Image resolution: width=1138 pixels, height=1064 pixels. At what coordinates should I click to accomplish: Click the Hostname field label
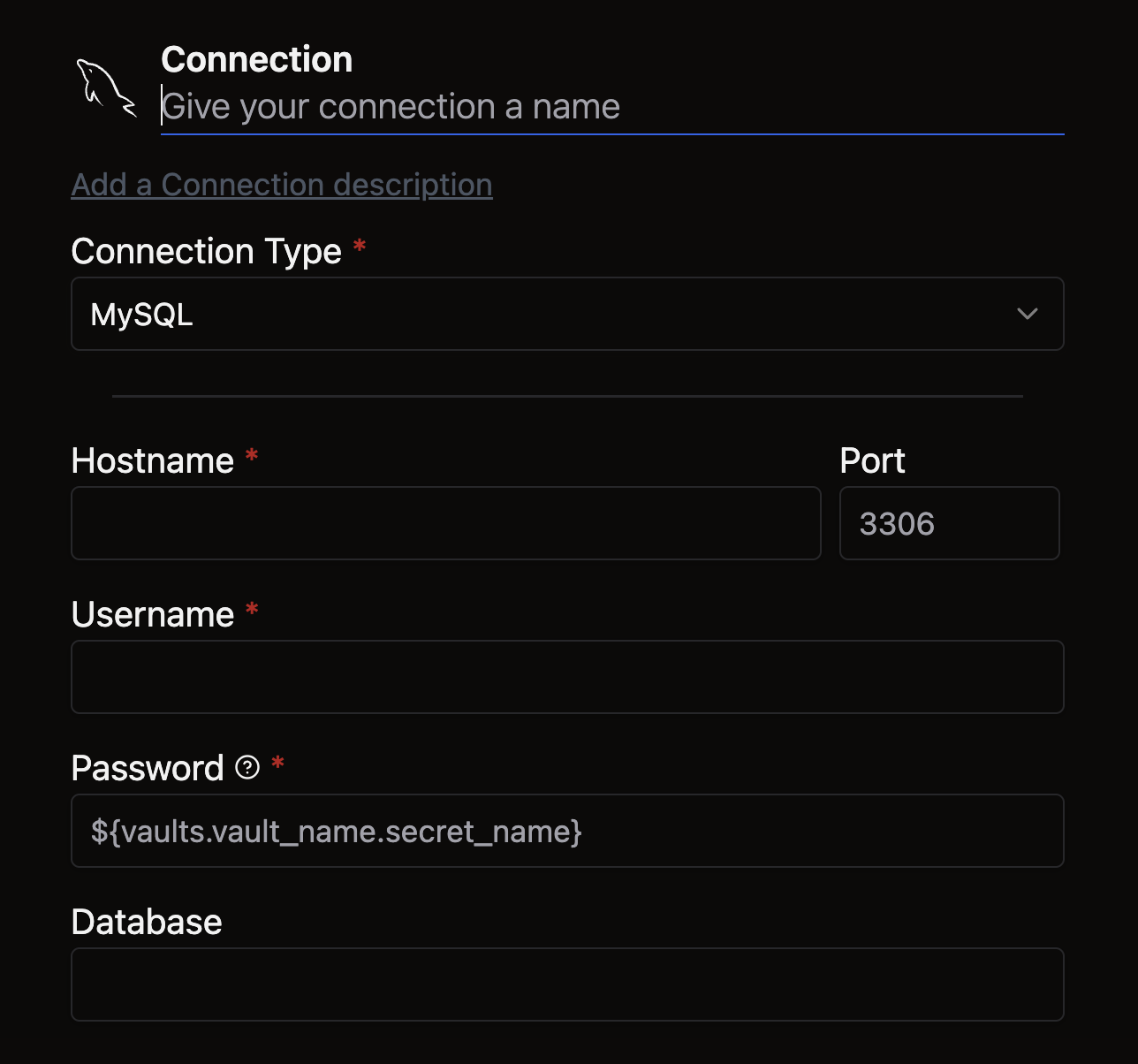152,460
